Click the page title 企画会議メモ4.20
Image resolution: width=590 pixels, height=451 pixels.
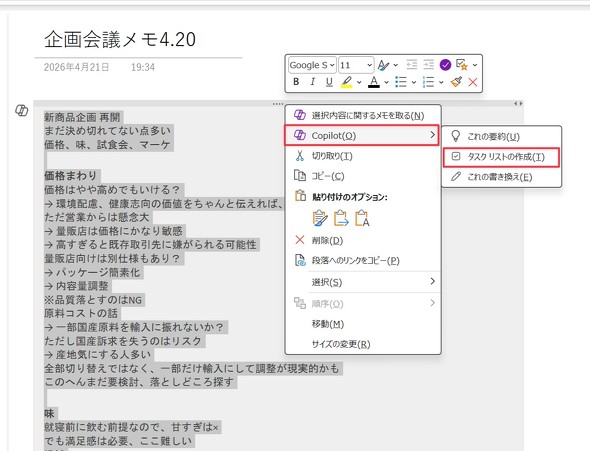pos(120,39)
